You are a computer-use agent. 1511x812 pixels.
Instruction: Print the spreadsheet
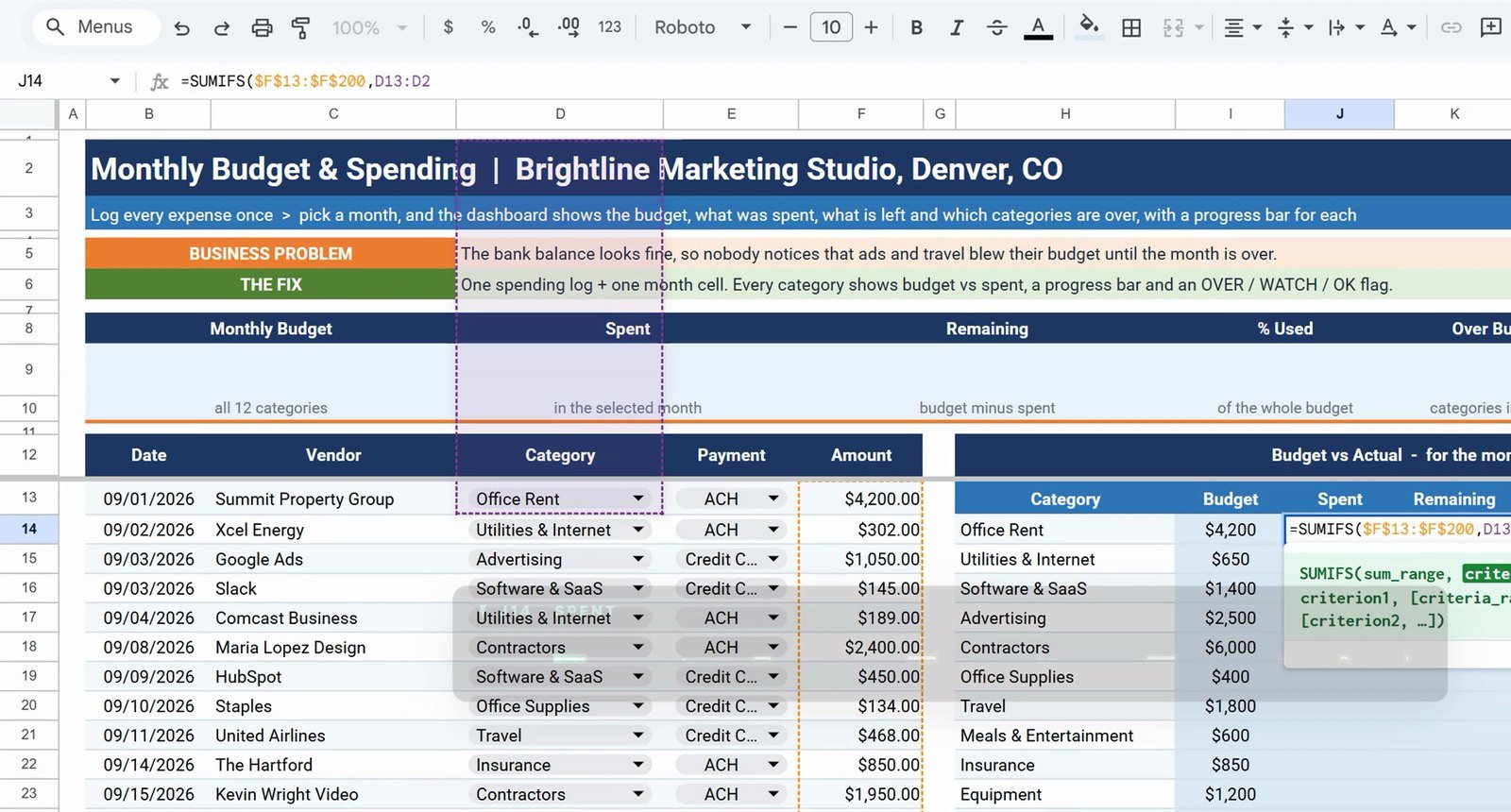pyautogui.click(x=262, y=28)
